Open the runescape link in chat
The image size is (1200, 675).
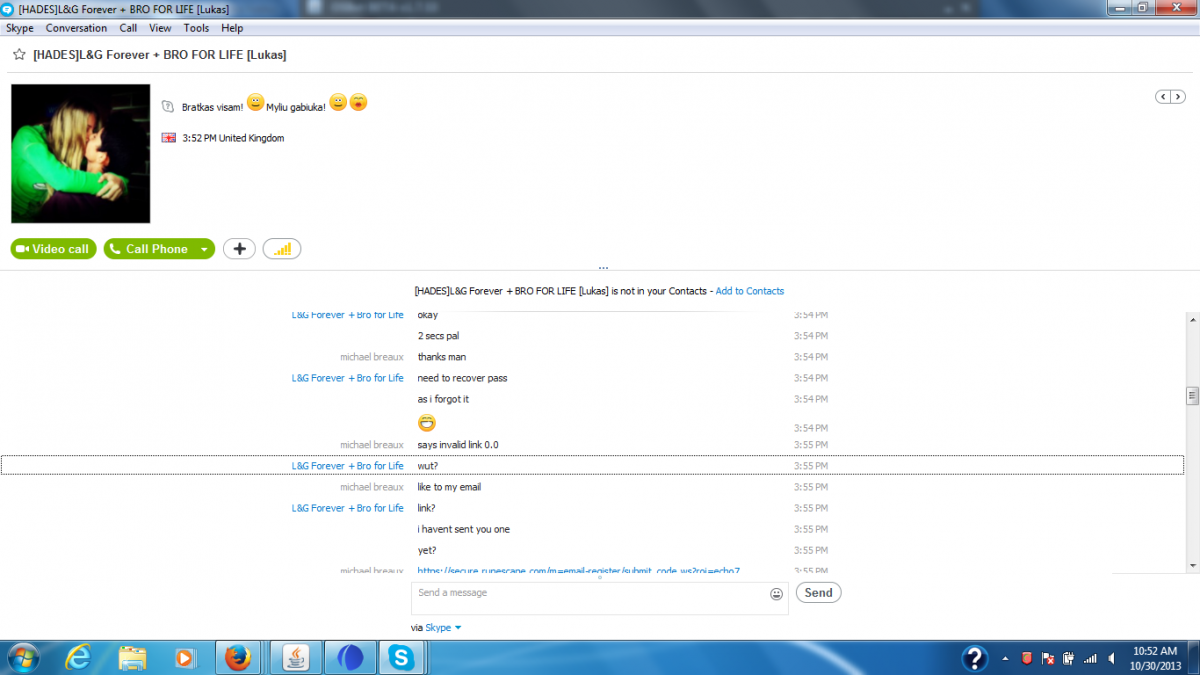(578, 571)
